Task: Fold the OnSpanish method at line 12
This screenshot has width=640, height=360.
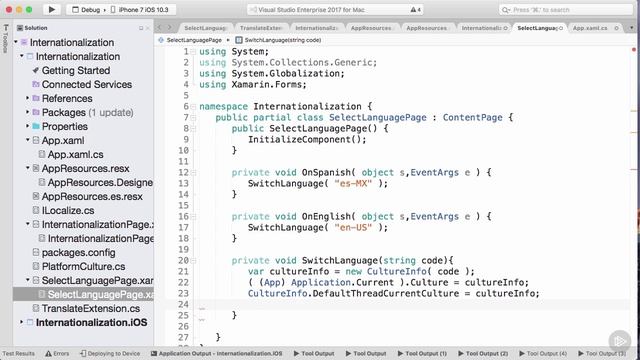Action: [193, 173]
